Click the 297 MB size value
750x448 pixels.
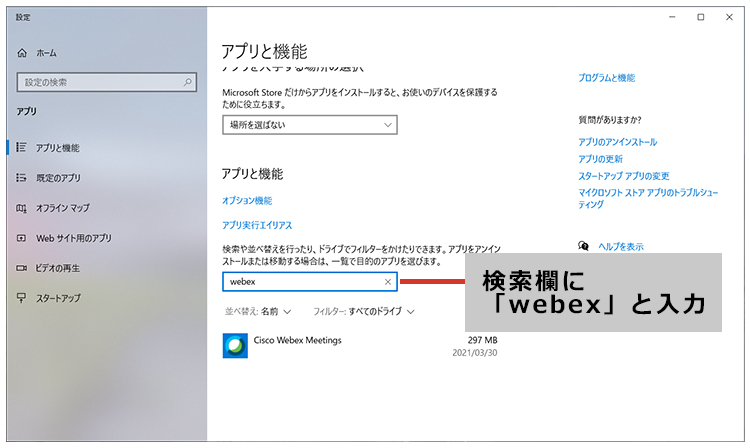pos(483,340)
